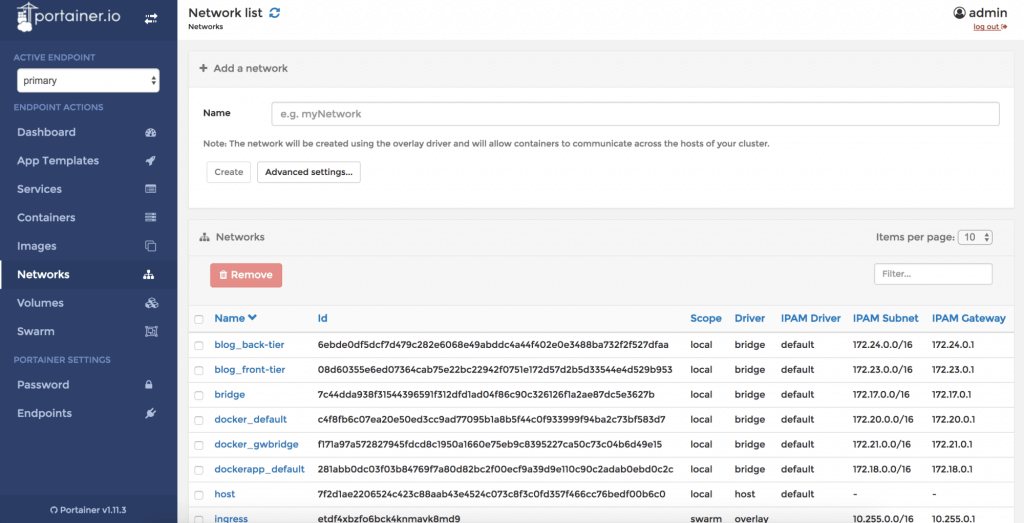
Task: Check the bridge network checkbox
Action: coord(199,395)
